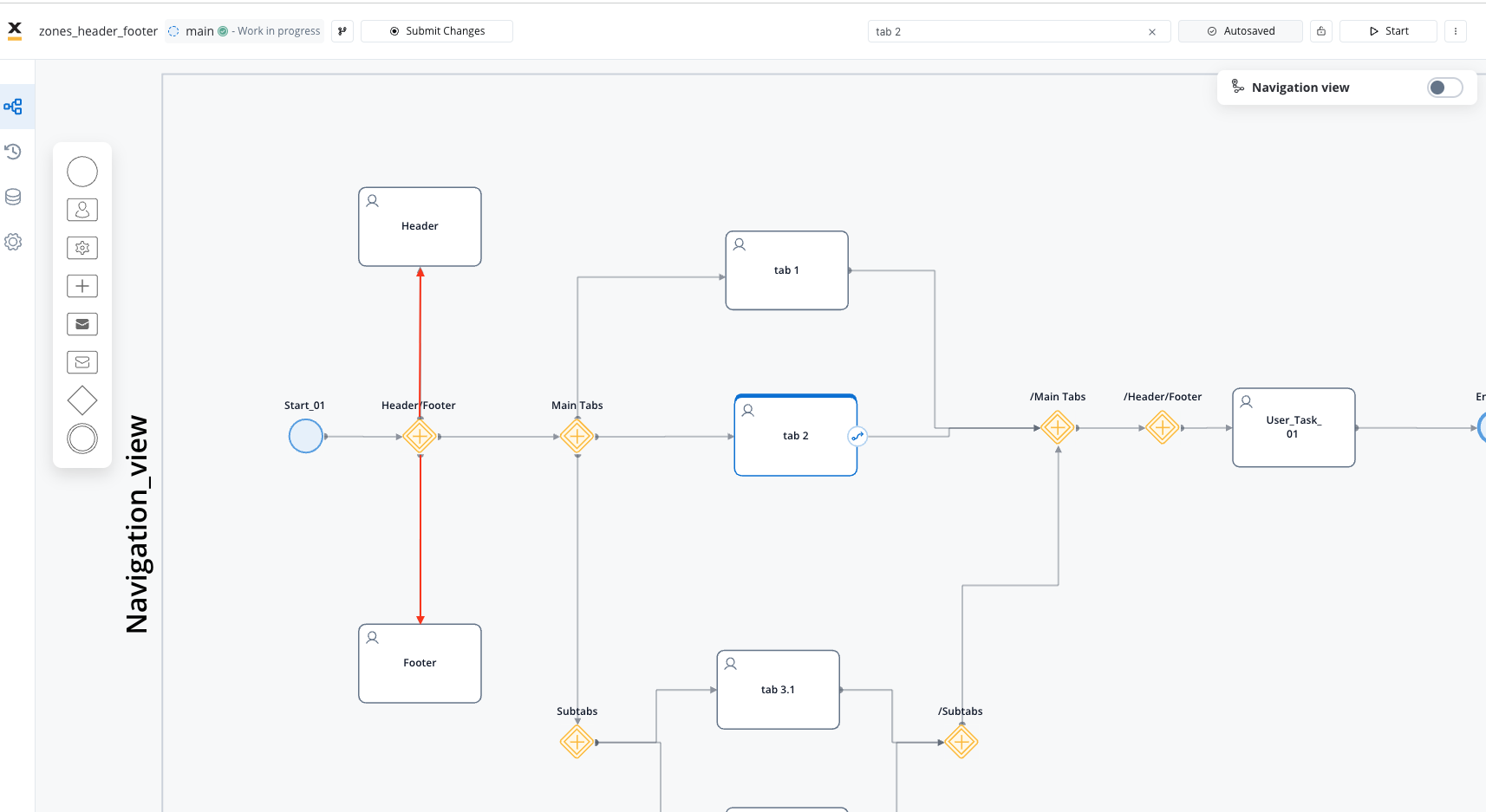
Task: Click the Autosaved button
Action: tap(1241, 31)
